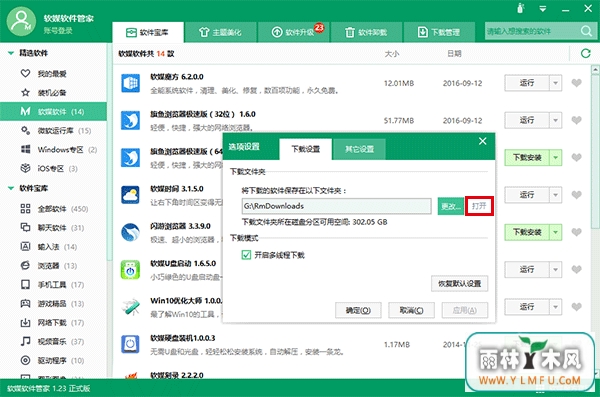Select 软媒软件 (14) category
Screen dimensions: 600x397
tap(53, 111)
